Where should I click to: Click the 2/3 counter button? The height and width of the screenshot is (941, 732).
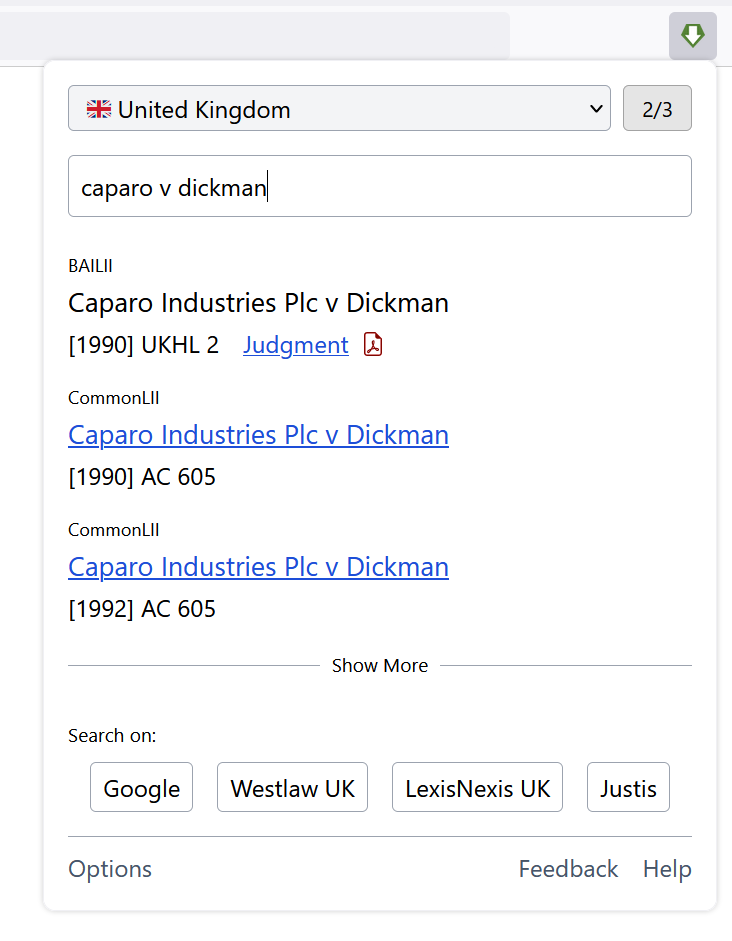657,109
